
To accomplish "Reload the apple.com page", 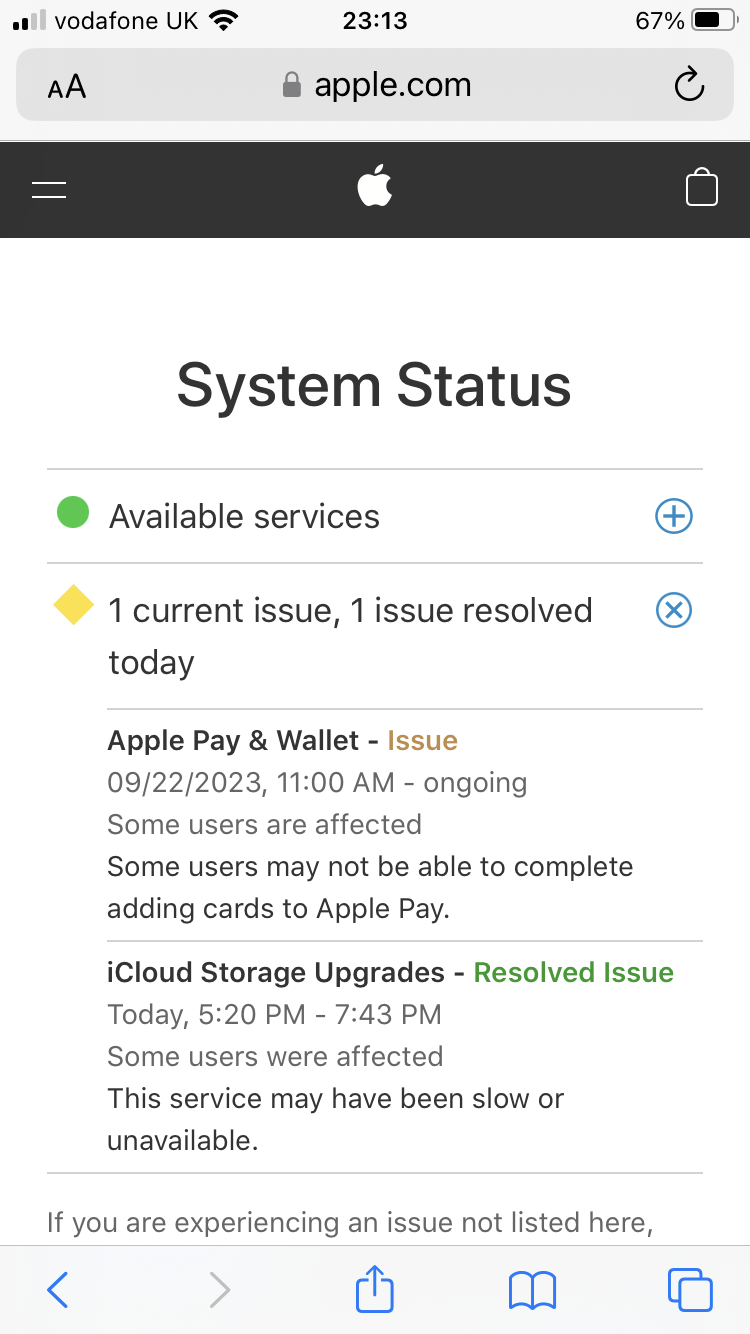I will tap(689, 85).
